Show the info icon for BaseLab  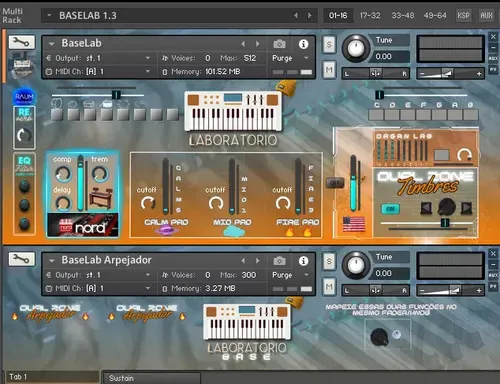click(303, 44)
